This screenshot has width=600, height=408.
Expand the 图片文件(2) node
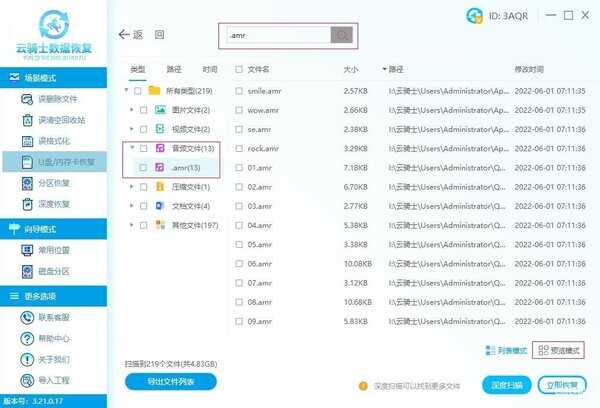131,110
